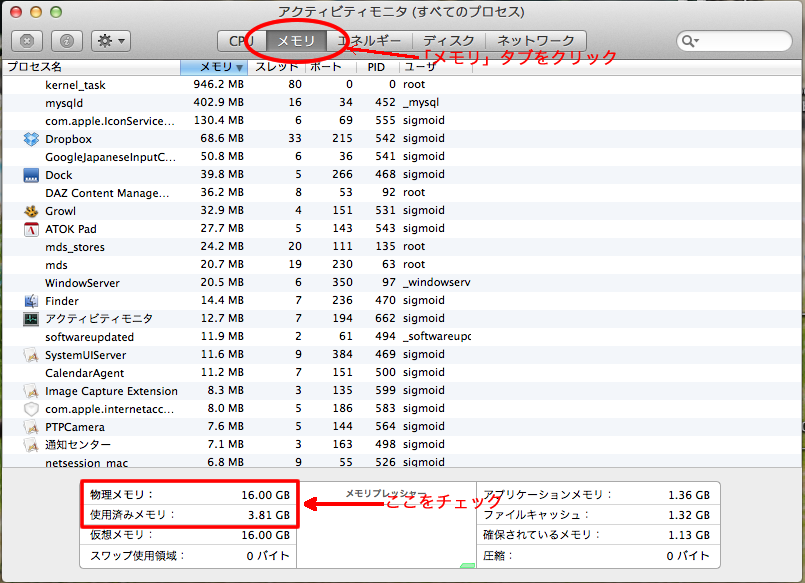Click the search field
805x583 pixels.
click(x=734, y=41)
